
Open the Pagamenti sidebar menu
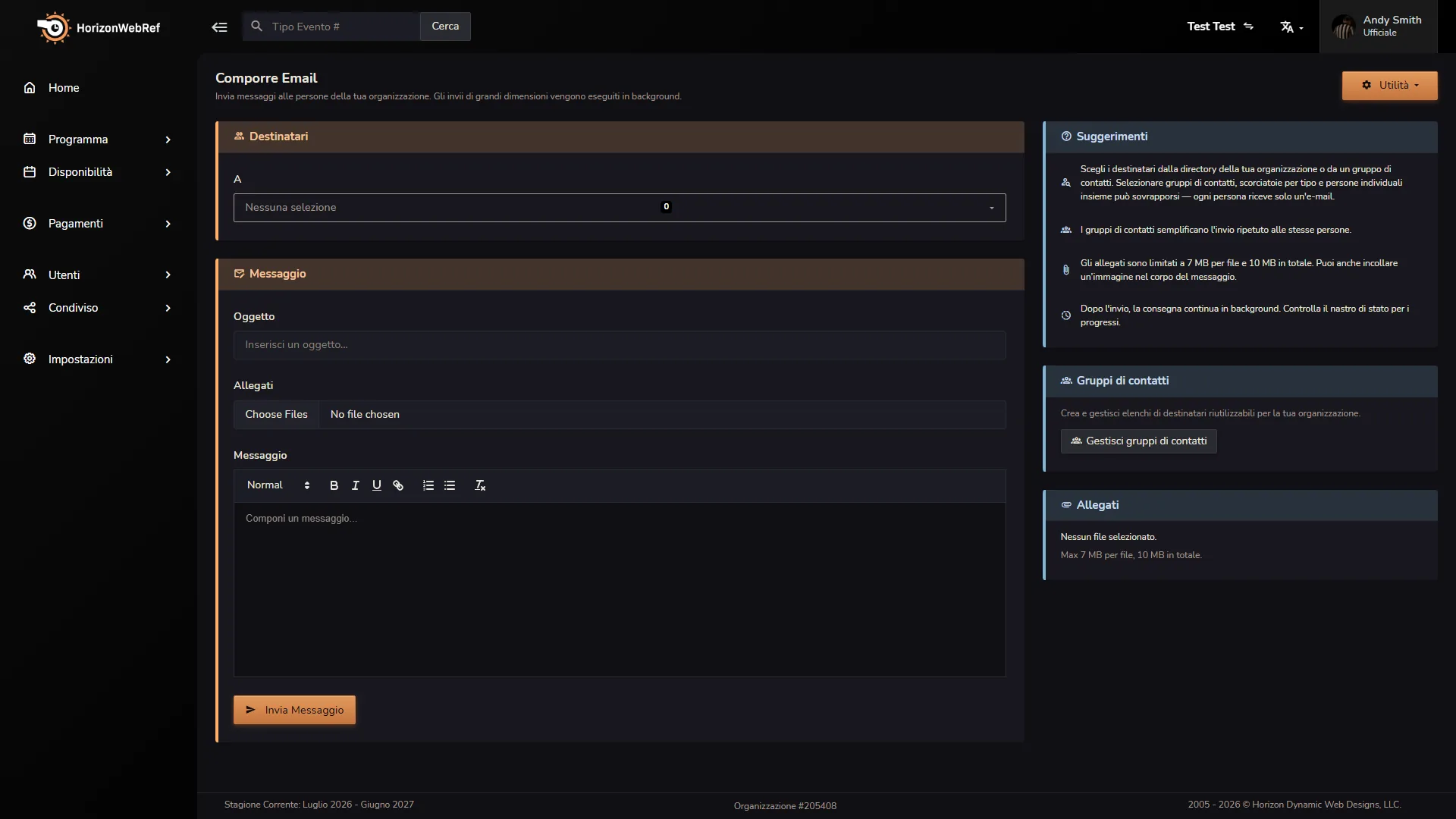coord(99,224)
